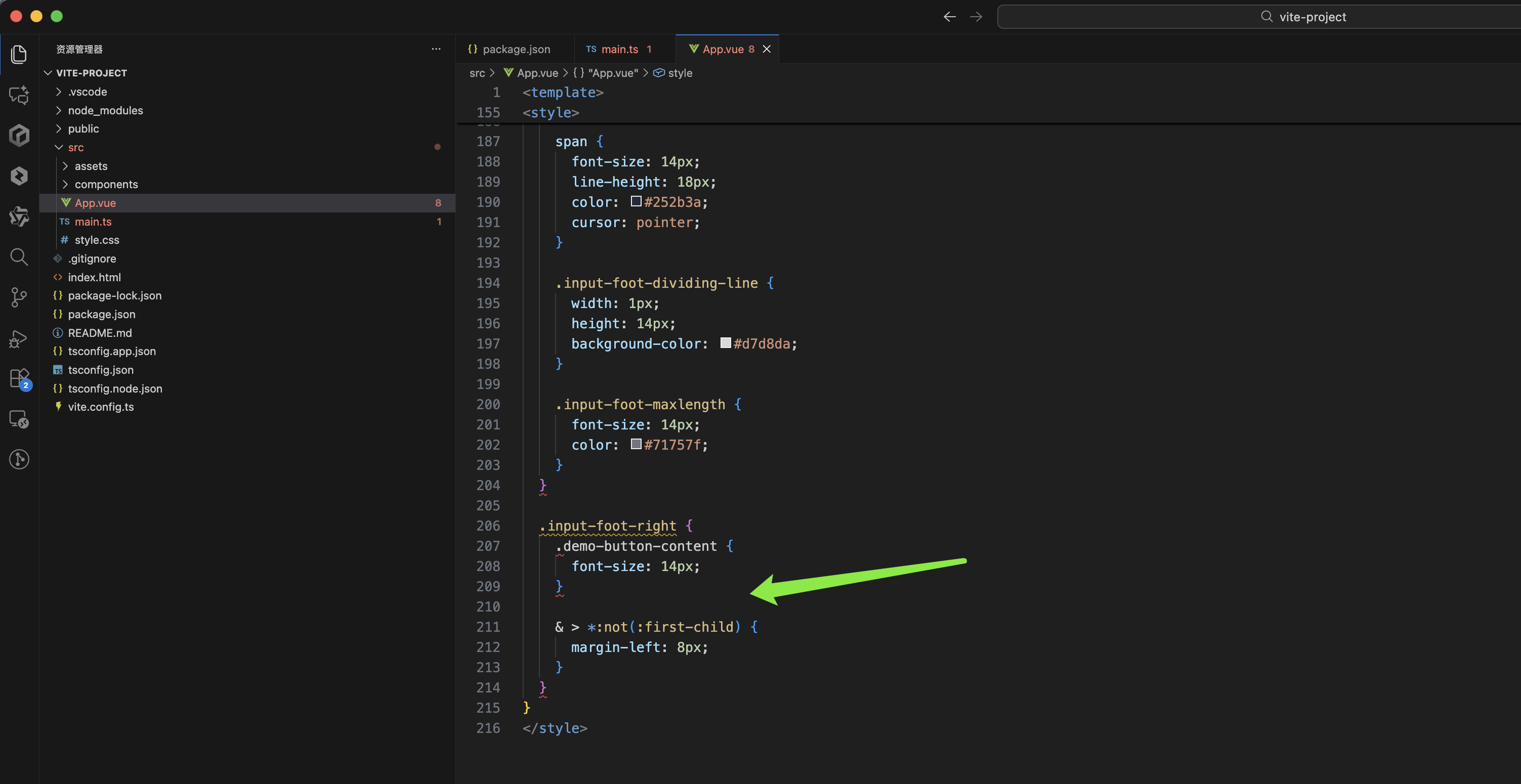This screenshot has width=1521, height=784.
Task: Open the chat sparkle icon in the activity bar
Action: click(x=19, y=95)
